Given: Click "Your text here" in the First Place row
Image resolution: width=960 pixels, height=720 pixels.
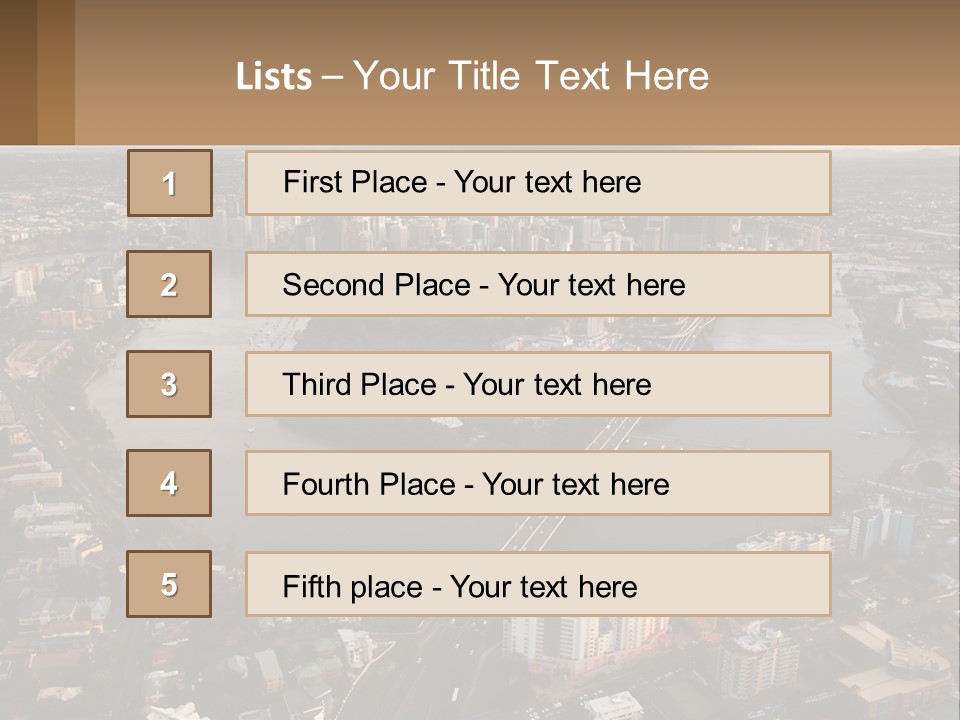Looking at the screenshot, I should click(x=547, y=182).
